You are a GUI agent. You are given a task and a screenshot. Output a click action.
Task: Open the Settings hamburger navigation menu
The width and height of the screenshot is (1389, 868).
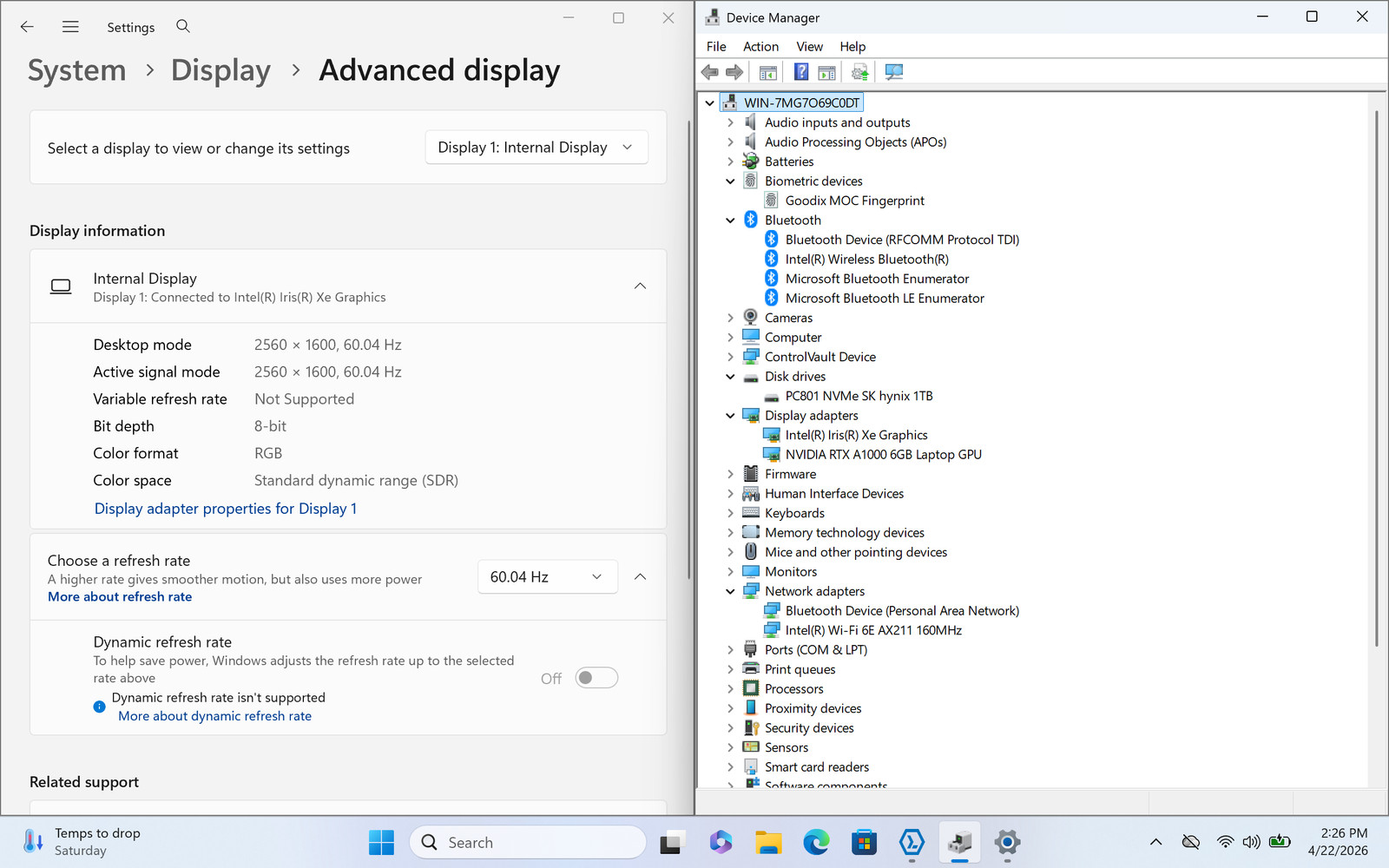(70, 27)
